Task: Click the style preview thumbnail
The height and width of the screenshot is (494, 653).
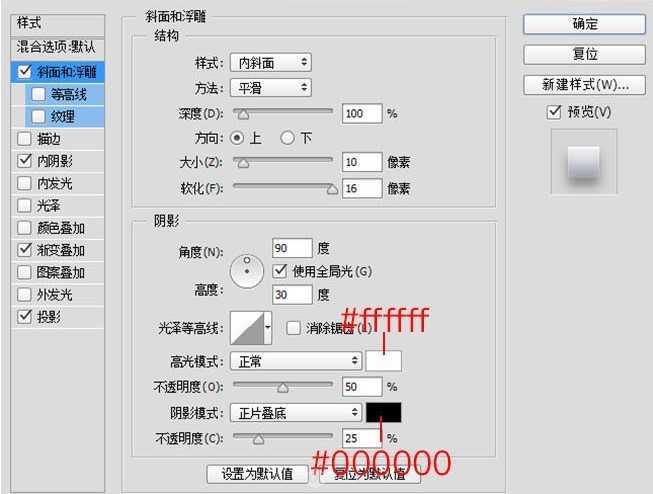Action: point(582,163)
